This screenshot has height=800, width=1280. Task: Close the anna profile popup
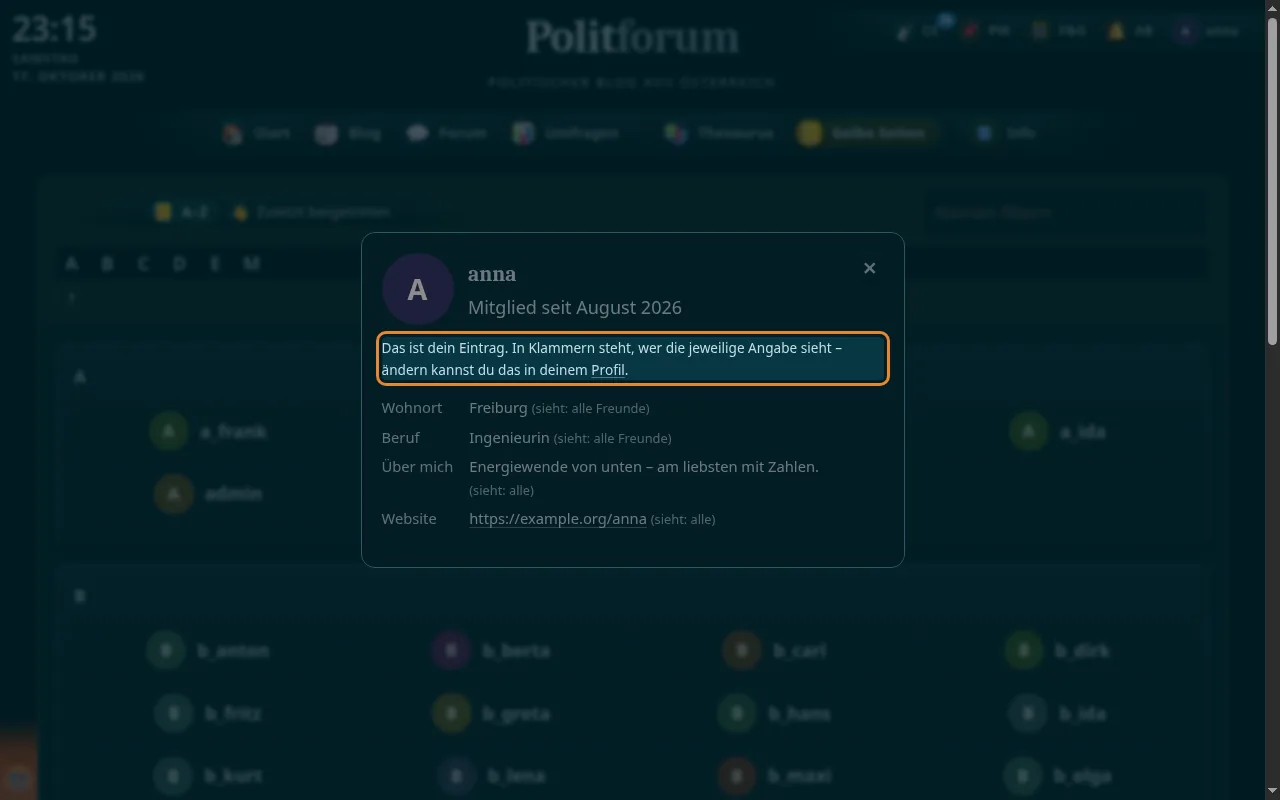869,268
